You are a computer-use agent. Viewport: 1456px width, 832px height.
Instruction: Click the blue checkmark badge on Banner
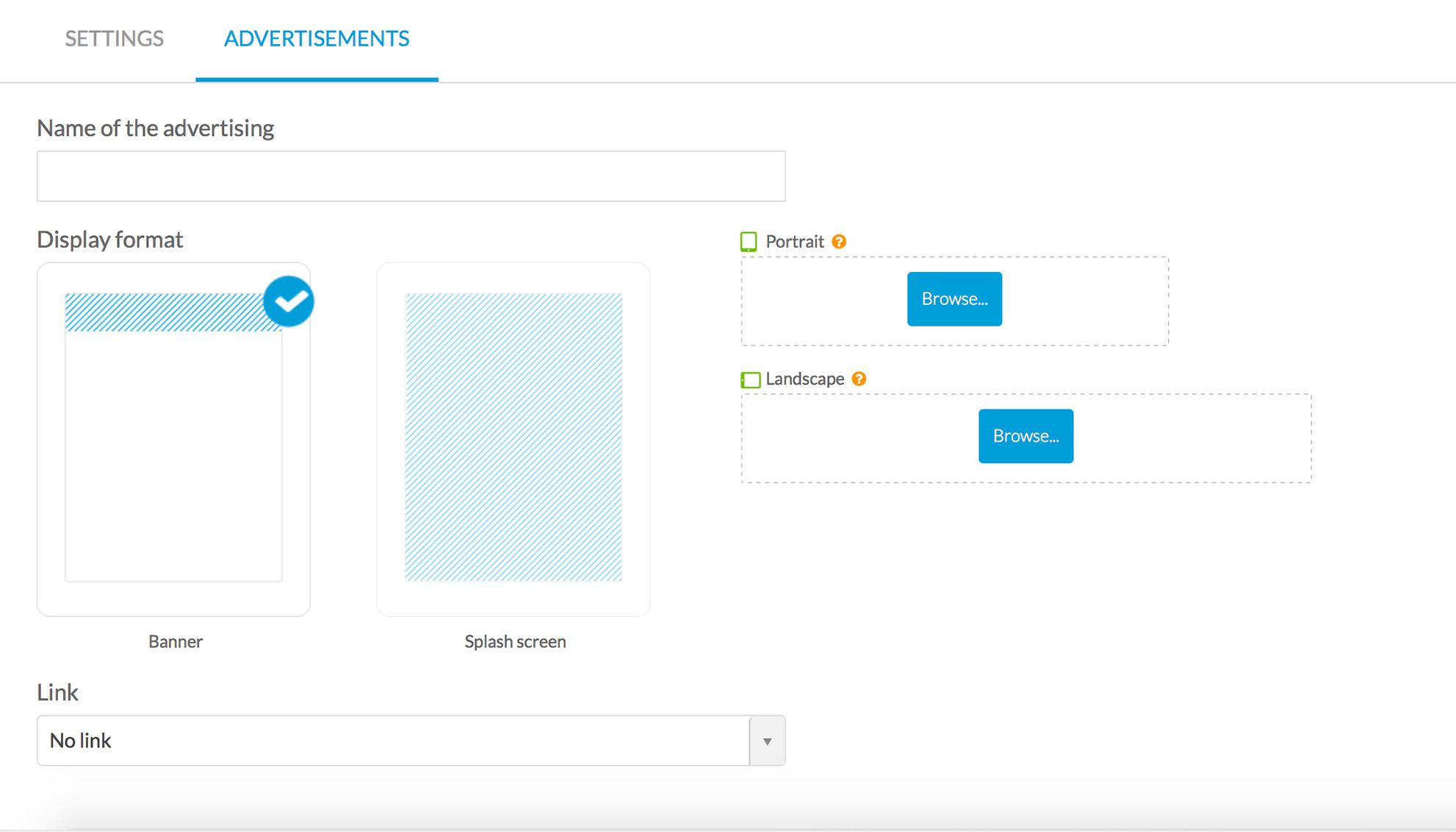click(x=289, y=301)
